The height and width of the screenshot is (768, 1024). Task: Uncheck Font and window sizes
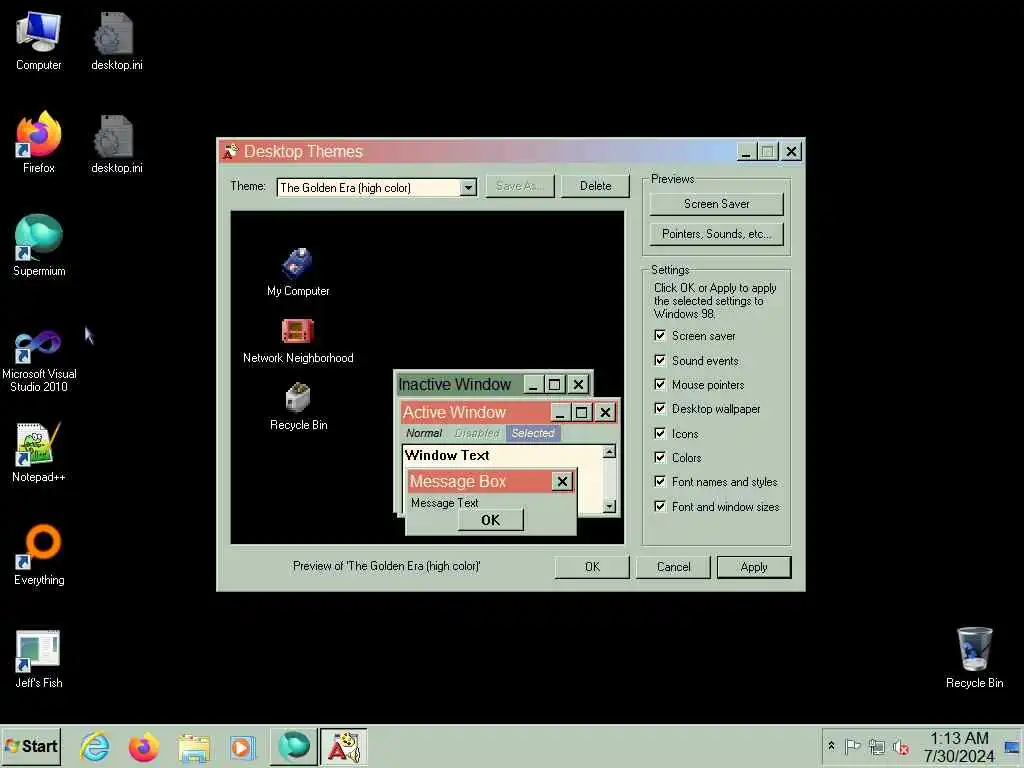coord(660,507)
